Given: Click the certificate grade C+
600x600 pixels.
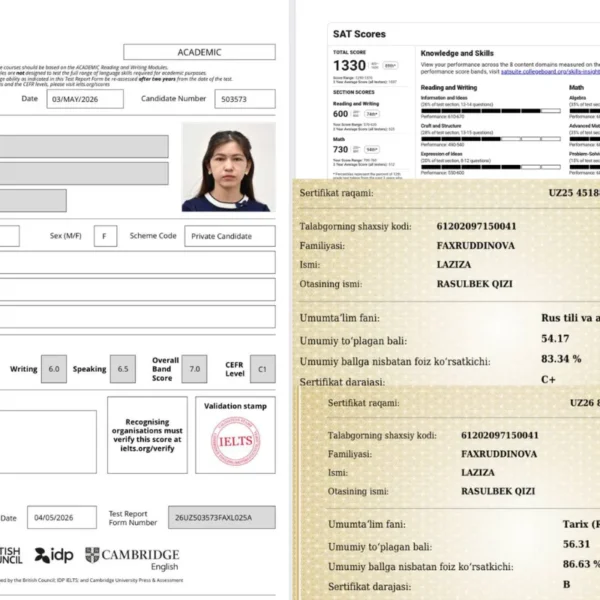Looking at the screenshot, I should [548, 380].
